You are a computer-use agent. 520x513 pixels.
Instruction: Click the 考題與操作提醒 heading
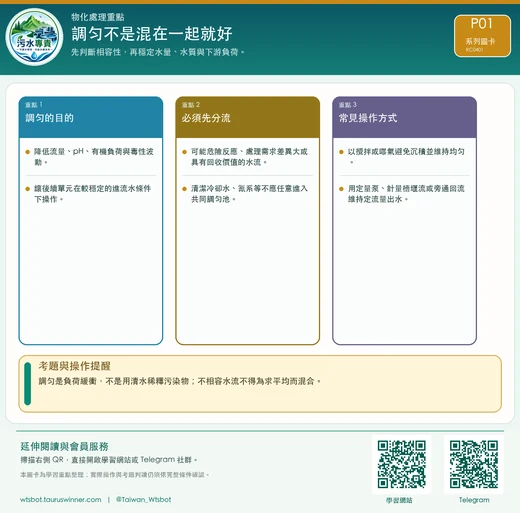[x=74, y=366]
